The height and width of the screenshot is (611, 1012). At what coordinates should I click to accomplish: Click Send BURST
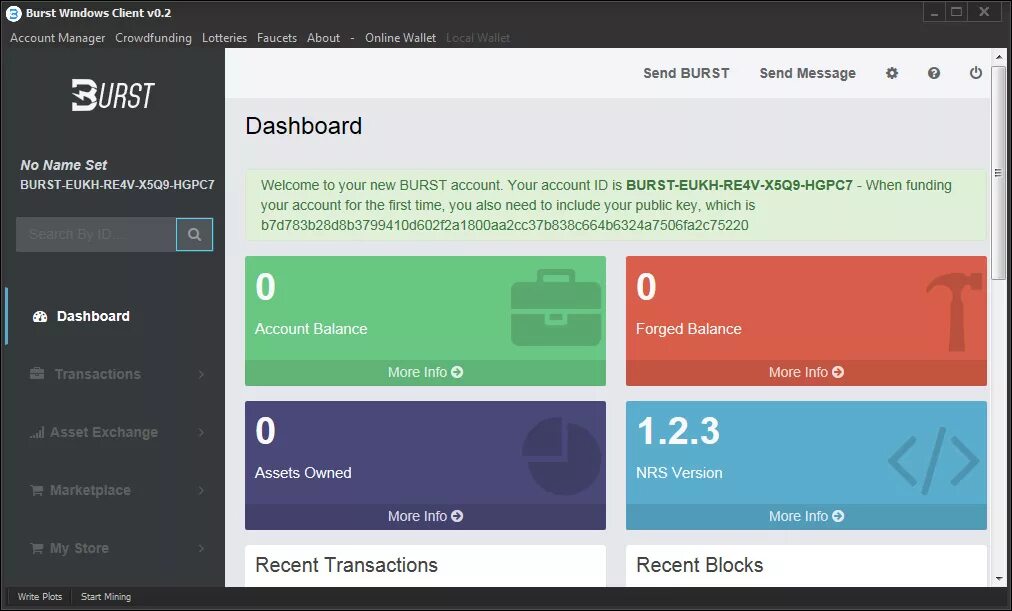pyautogui.click(x=686, y=73)
